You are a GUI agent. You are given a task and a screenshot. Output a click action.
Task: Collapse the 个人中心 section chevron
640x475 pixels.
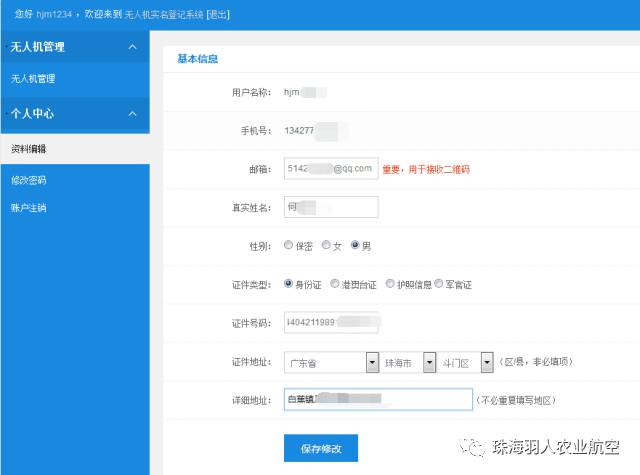(132, 114)
